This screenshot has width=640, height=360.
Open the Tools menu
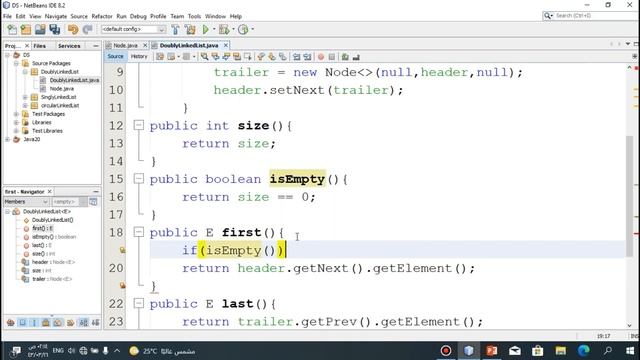[194, 16]
